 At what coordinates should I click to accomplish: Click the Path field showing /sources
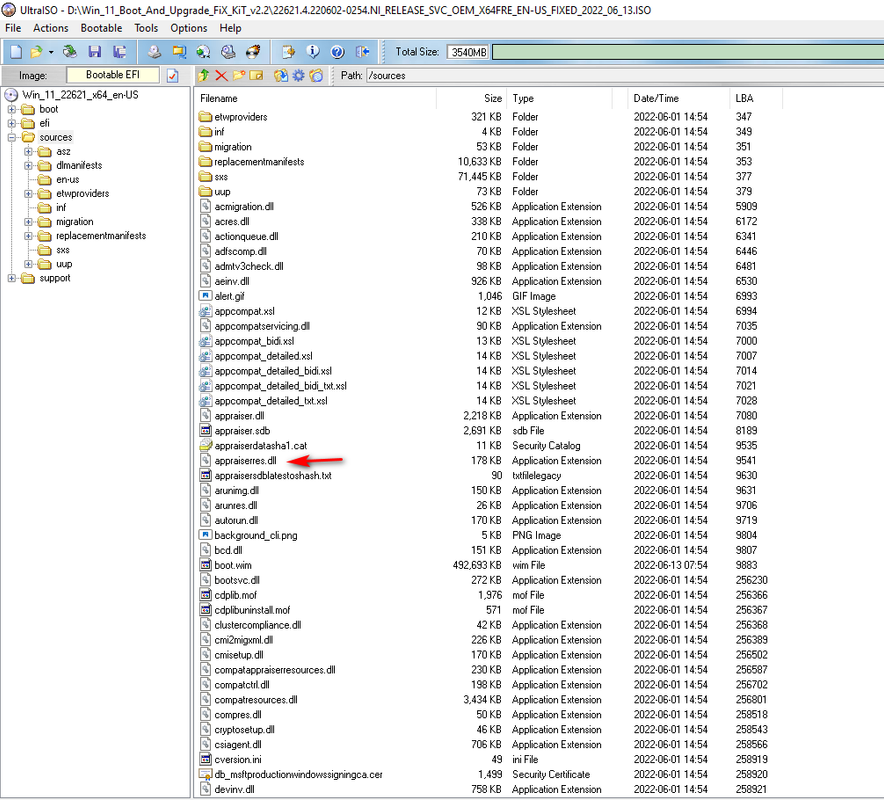[625, 76]
